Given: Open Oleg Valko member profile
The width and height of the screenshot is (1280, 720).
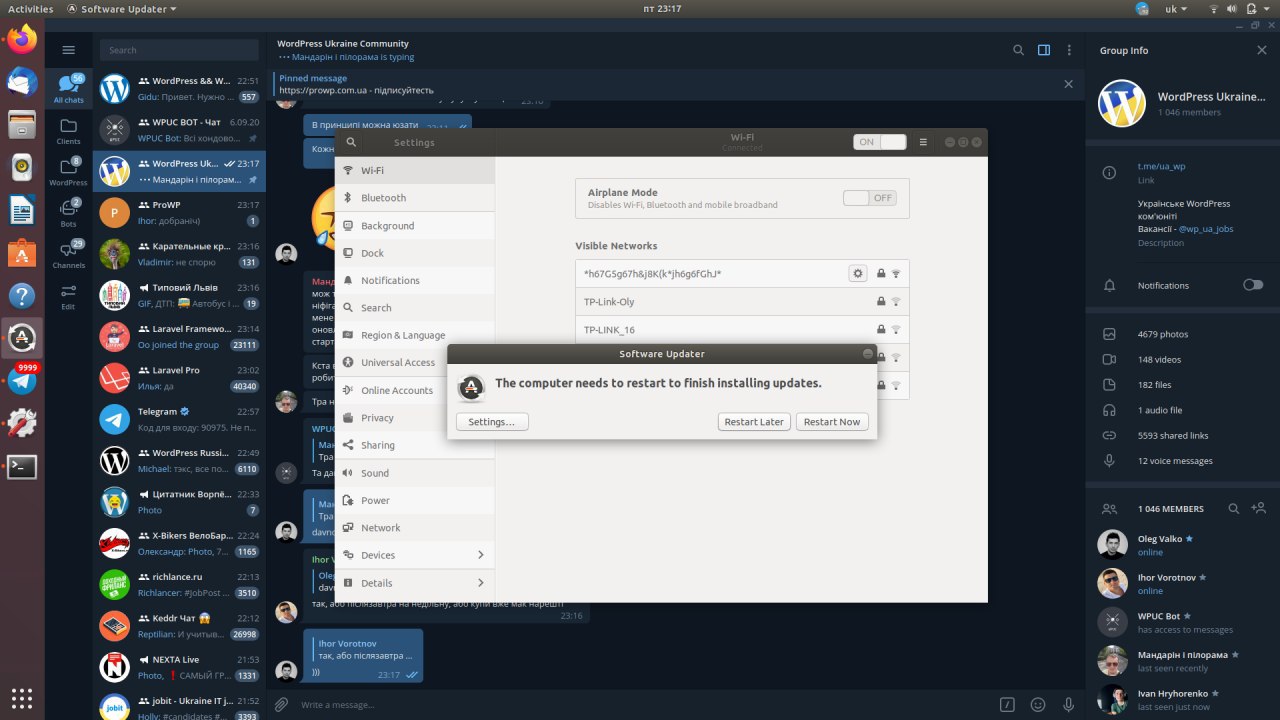Looking at the screenshot, I should coord(1183,545).
